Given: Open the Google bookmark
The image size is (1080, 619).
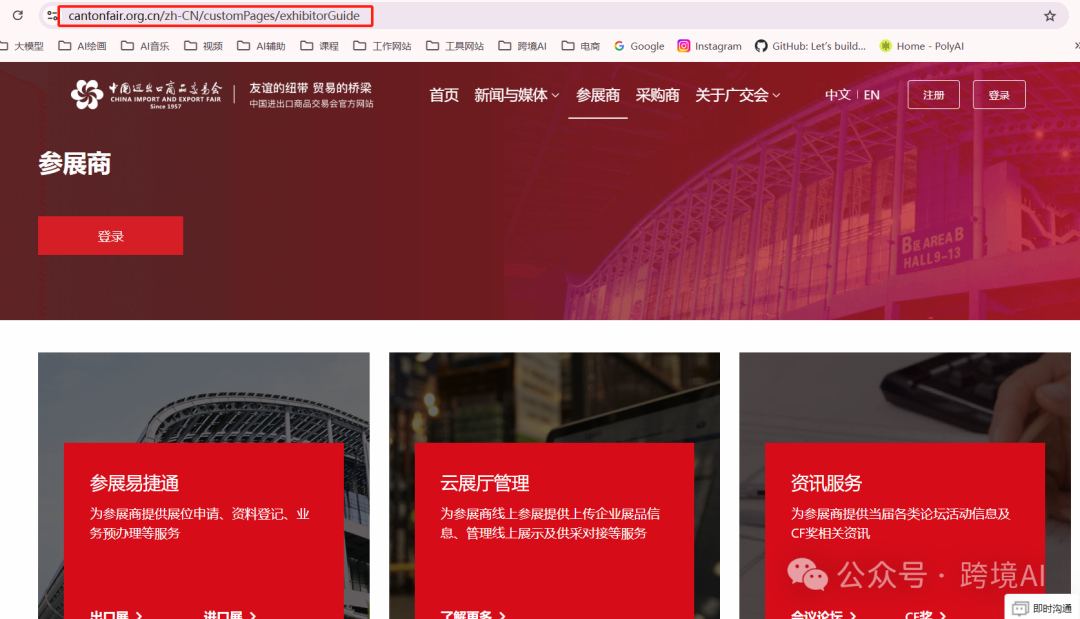Looking at the screenshot, I should tap(639, 46).
